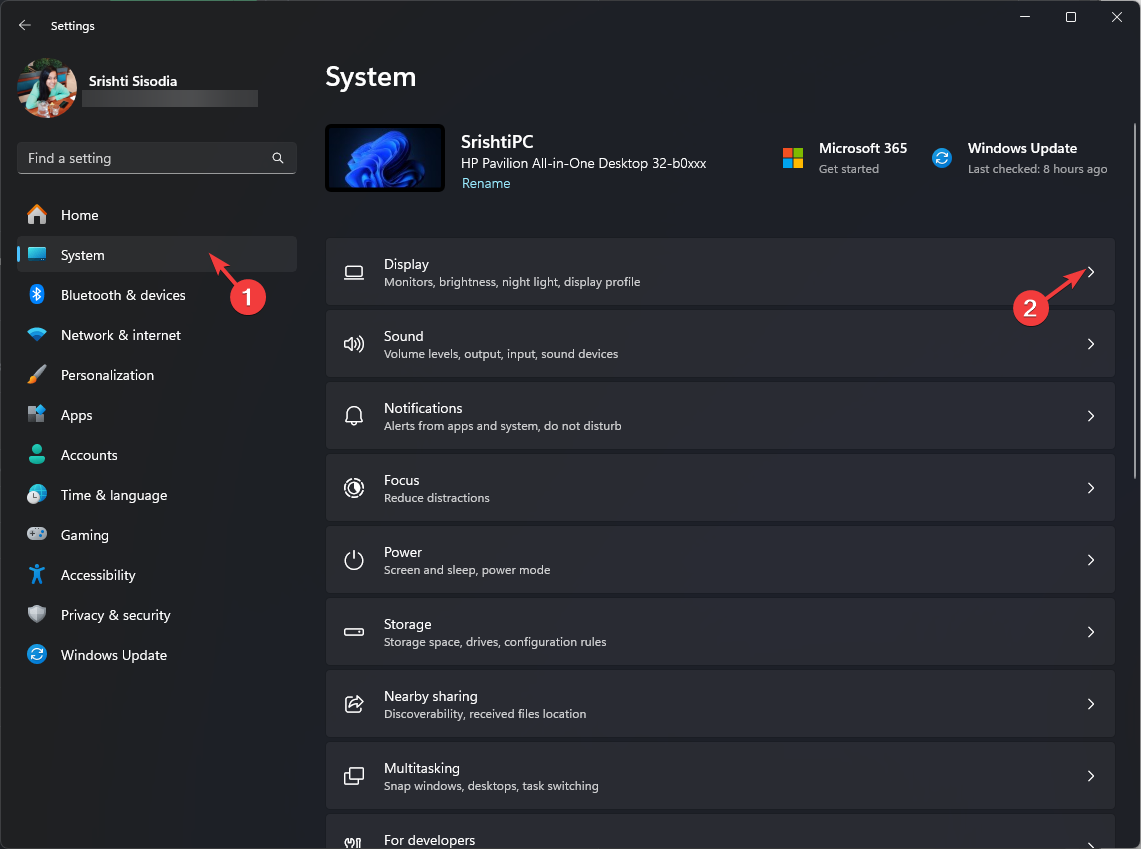Click the Rename link under PC name
The height and width of the screenshot is (849, 1141).
tap(486, 184)
